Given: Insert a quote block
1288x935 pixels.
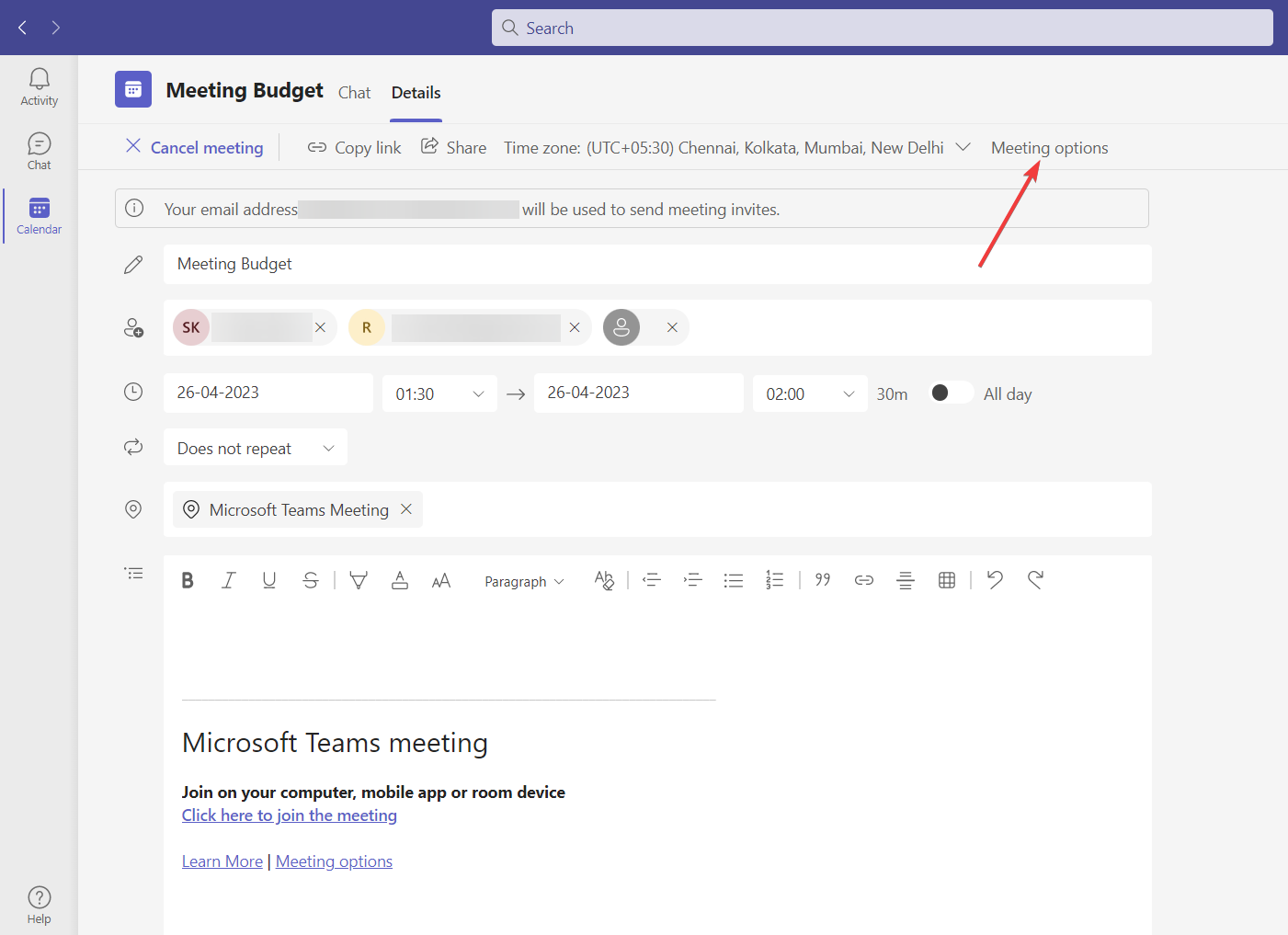Looking at the screenshot, I should (x=823, y=580).
